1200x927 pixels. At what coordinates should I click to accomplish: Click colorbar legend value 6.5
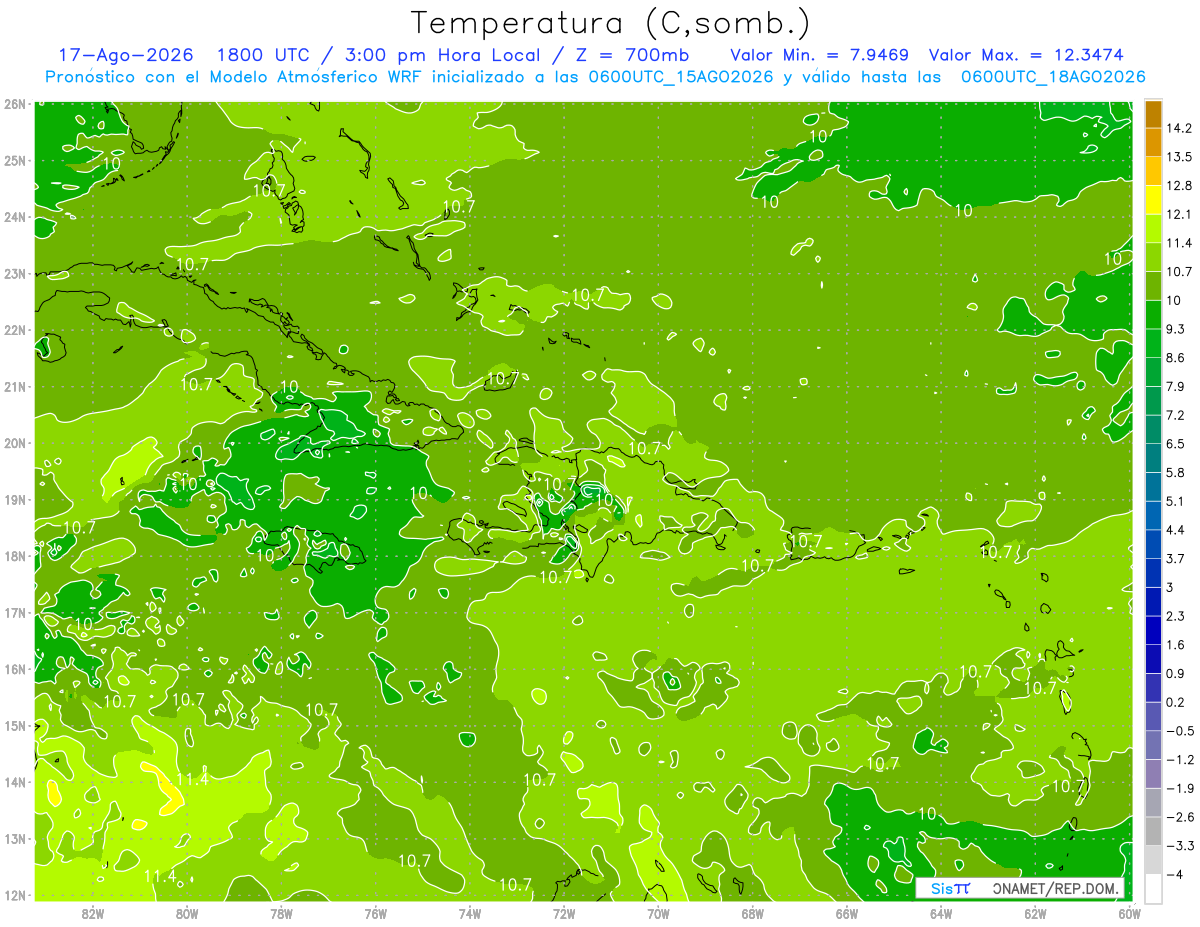coord(1177,444)
